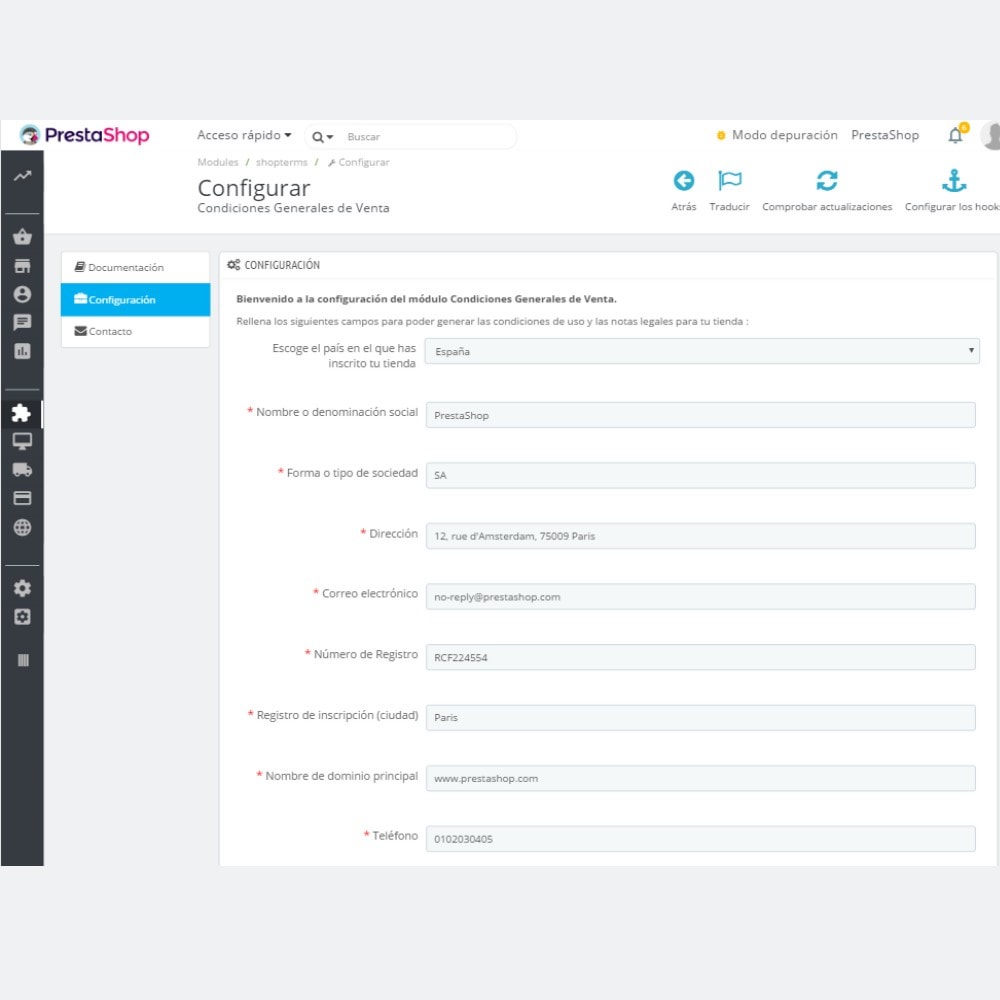Open the Shop Parameters gear icon in sidebar
This screenshot has width=1000, height=1000.
tap(22, 588)
